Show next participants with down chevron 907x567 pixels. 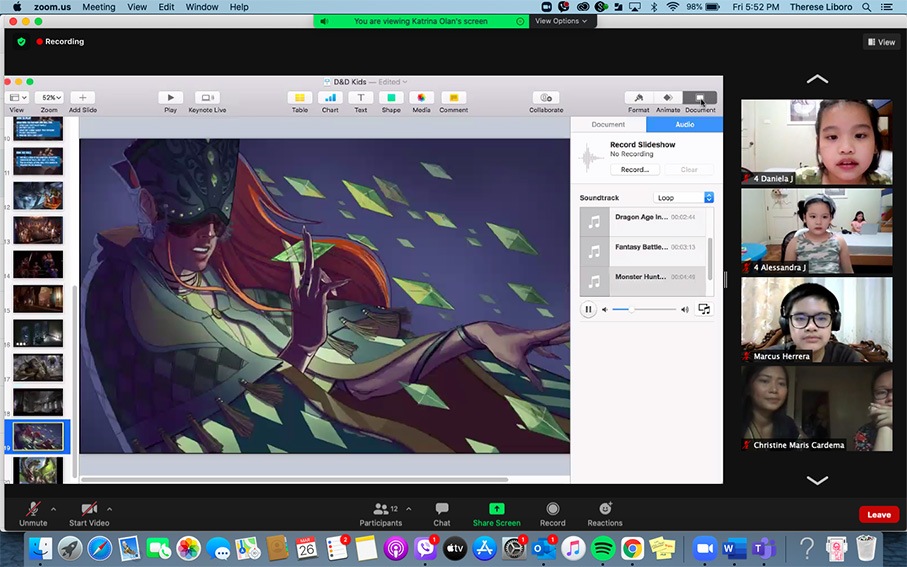click(x=817, y=480)
